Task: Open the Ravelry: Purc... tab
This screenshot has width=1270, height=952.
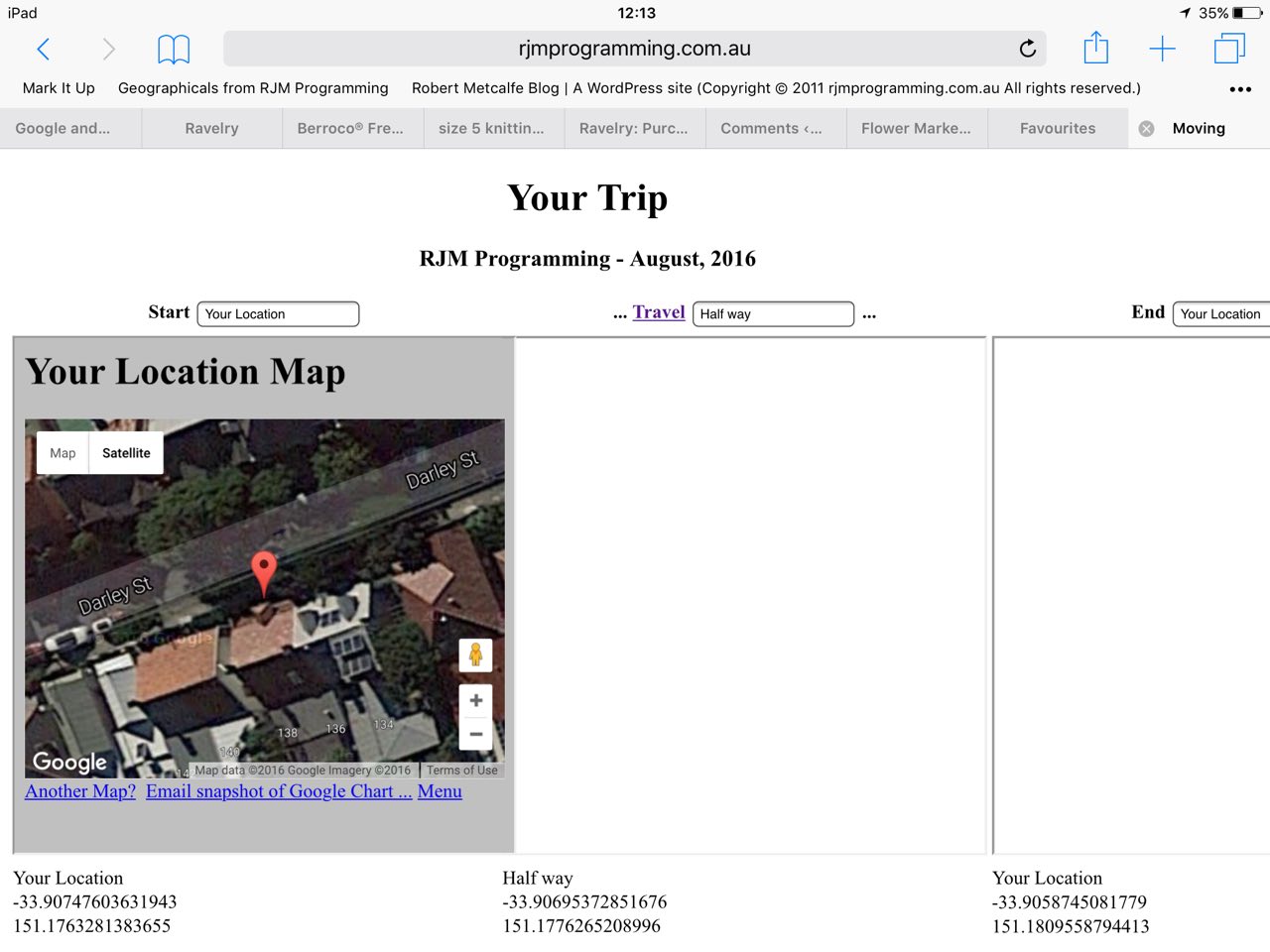Action: (x=634, y=129)
